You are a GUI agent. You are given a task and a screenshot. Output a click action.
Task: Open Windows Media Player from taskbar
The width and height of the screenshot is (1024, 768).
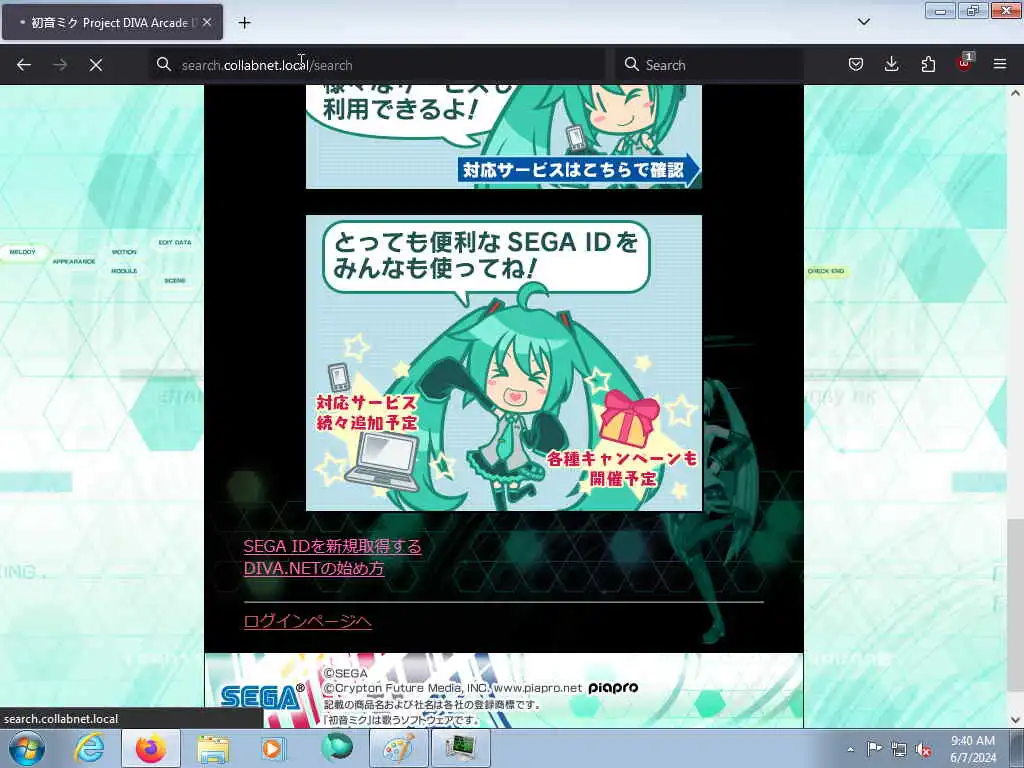pyautogui.click(x=274, y=748)
